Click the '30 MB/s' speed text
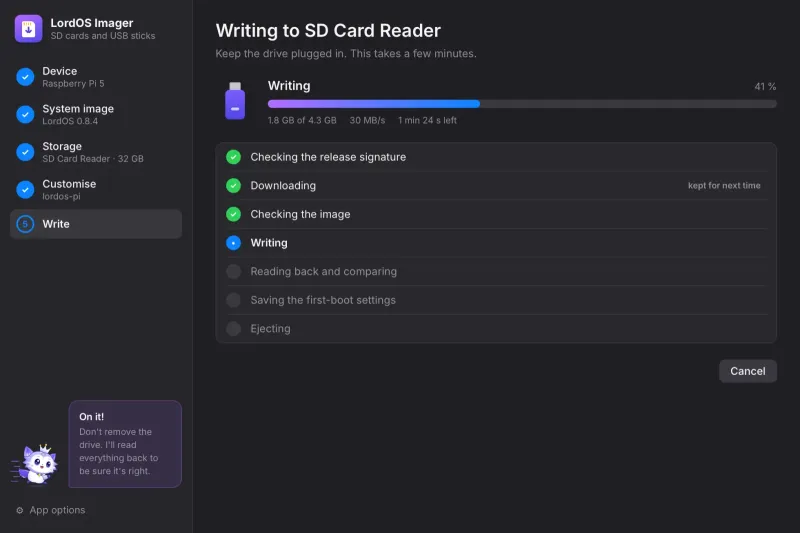 (x=367, y=120)
